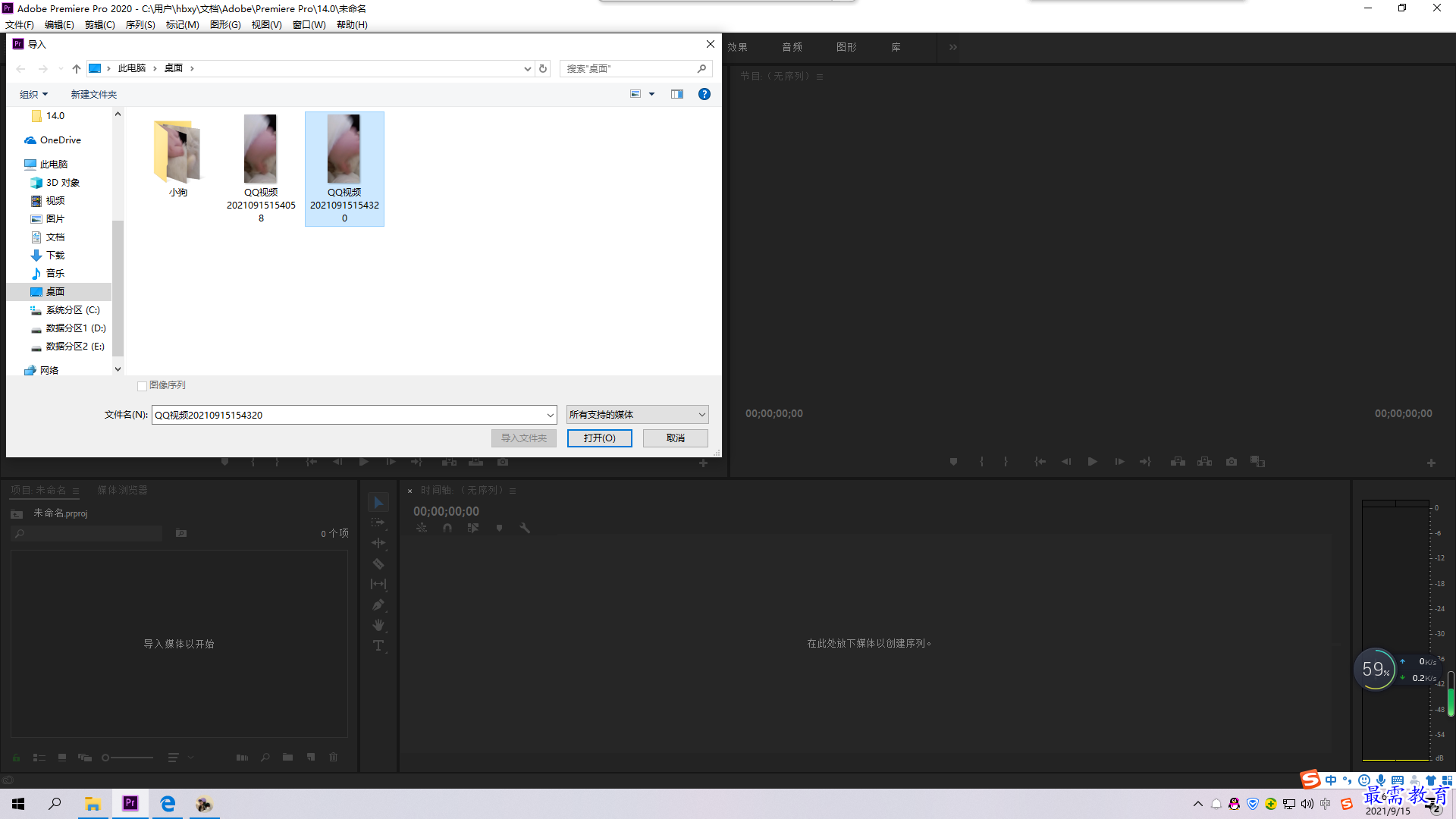
Task: Adjust thumbnail zoom slider in Project panel
Action: (127, 758)
